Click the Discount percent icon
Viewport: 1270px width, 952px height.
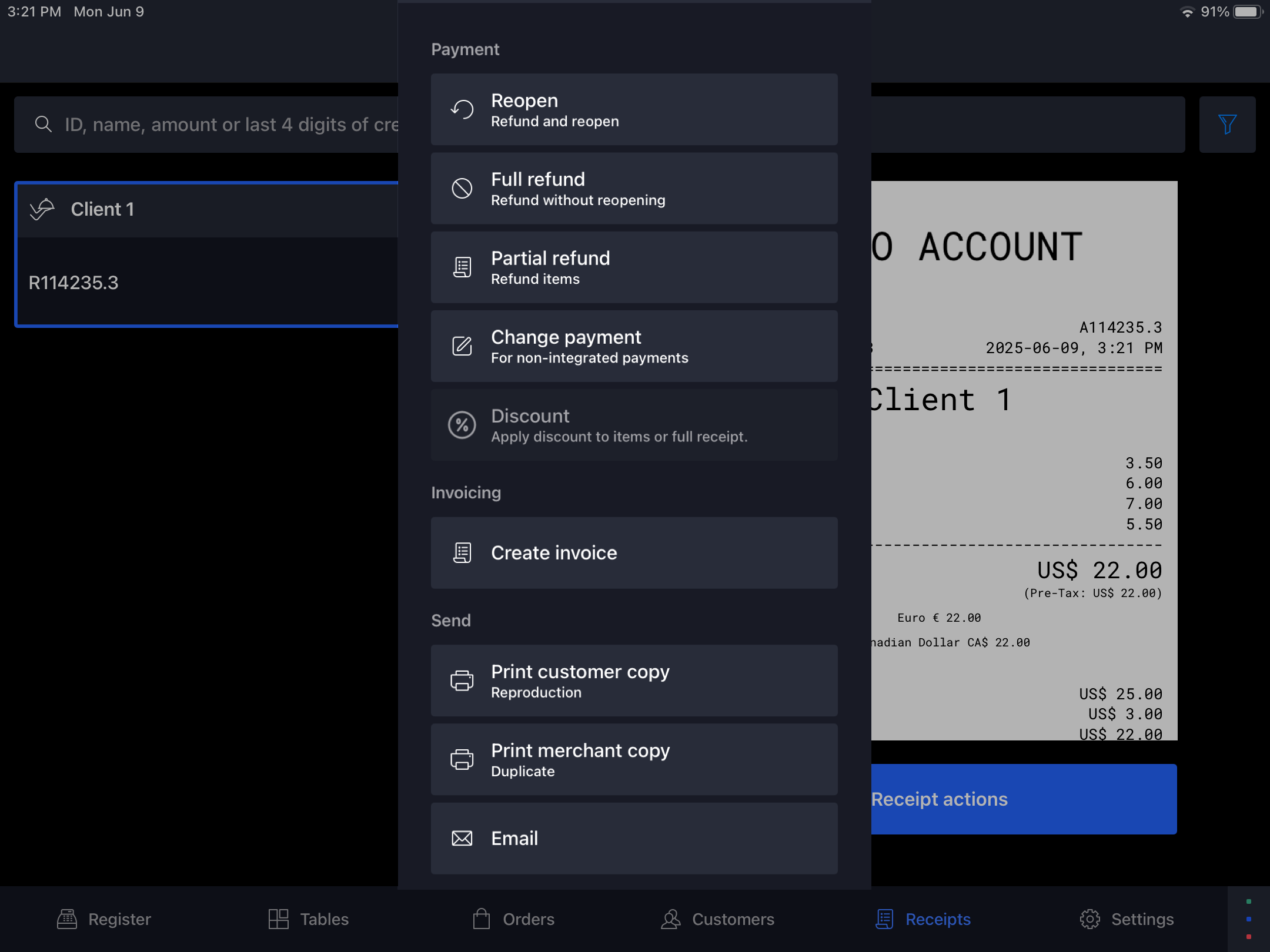click(x=462, y=425)
